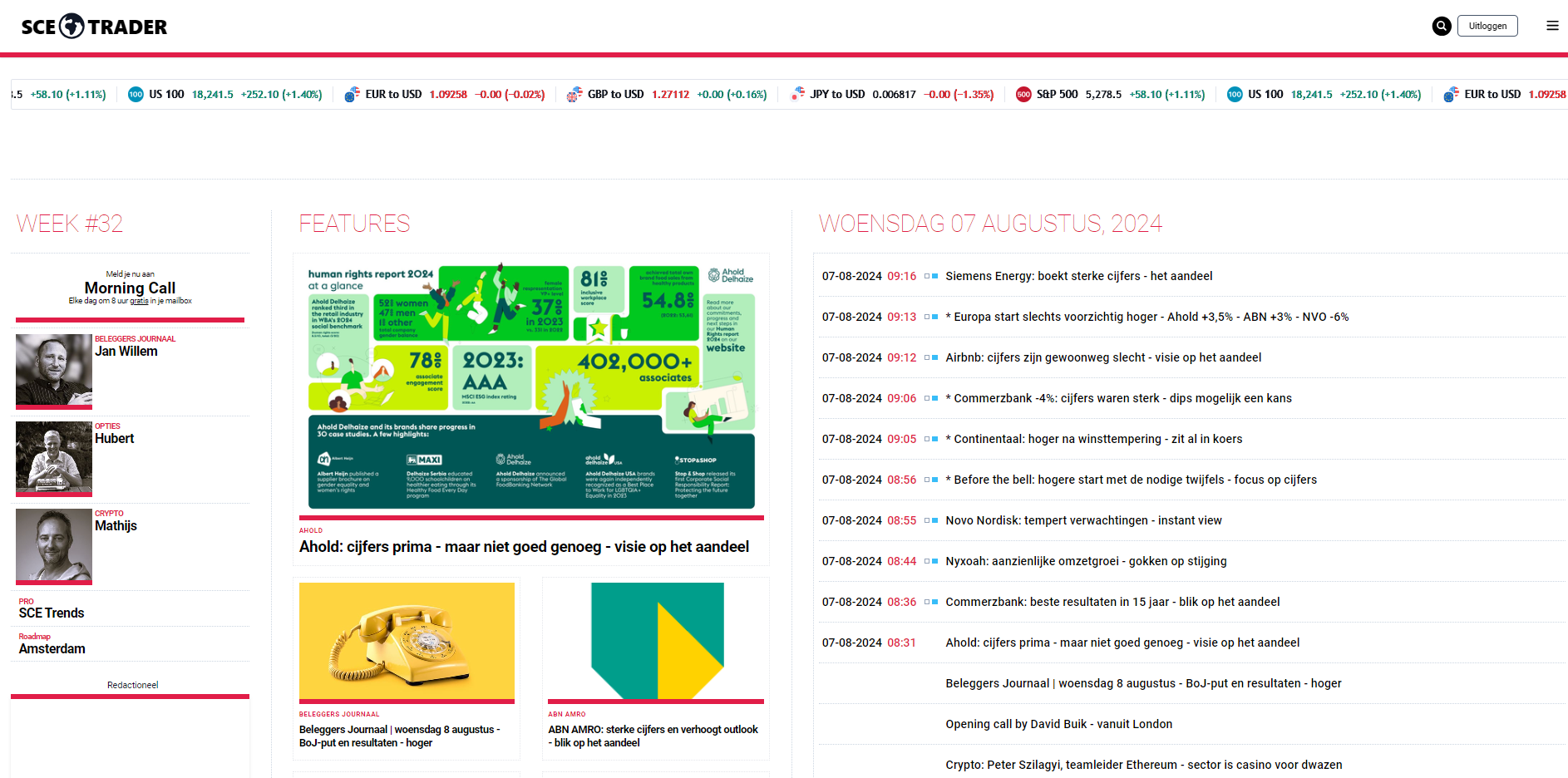Open Beleggers Journaal BoJ-put headline in news list
This screenshot has width=1568, height=778.
[1143, 683]
